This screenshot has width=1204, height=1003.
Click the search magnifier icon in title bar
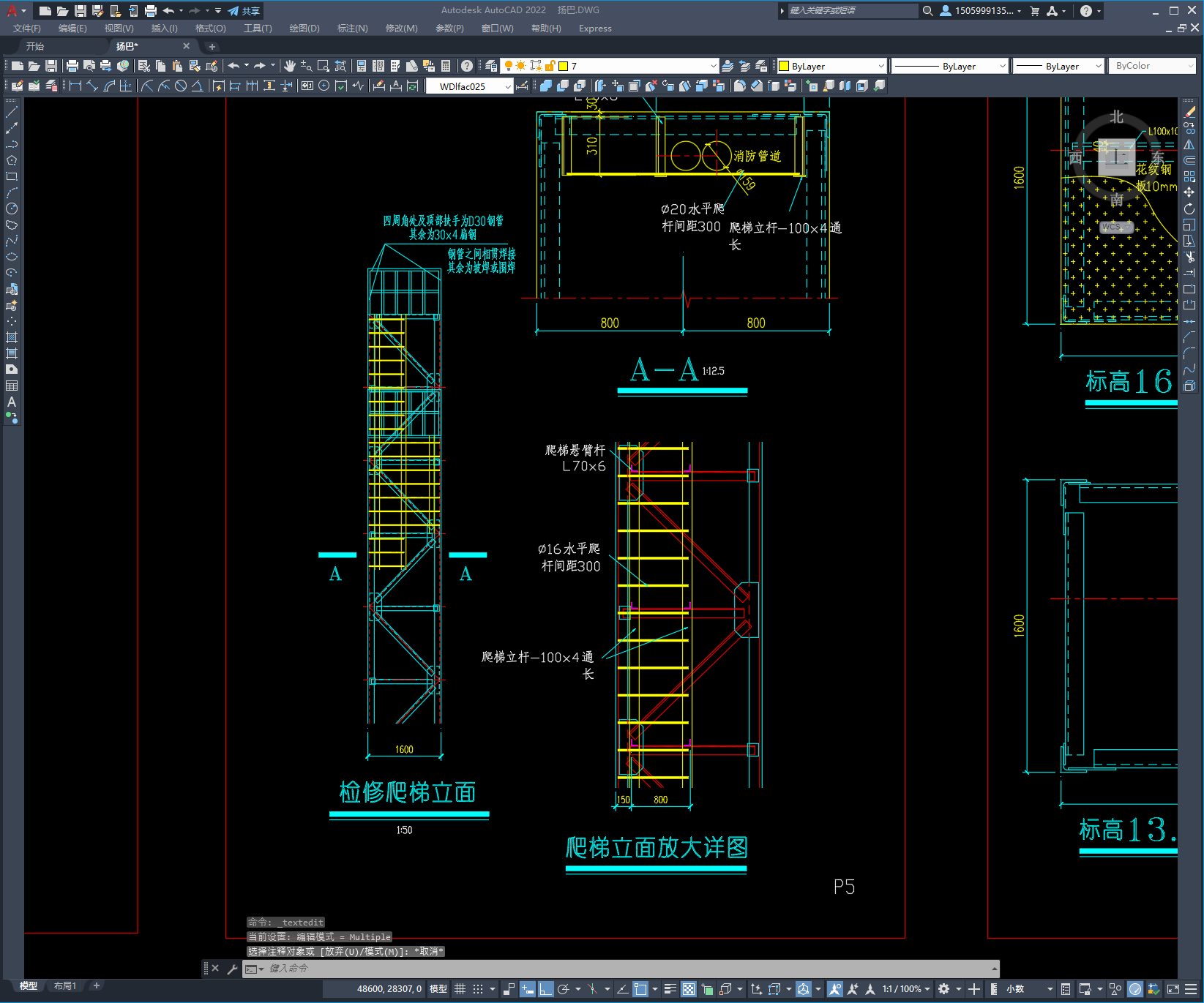point(927,11)
